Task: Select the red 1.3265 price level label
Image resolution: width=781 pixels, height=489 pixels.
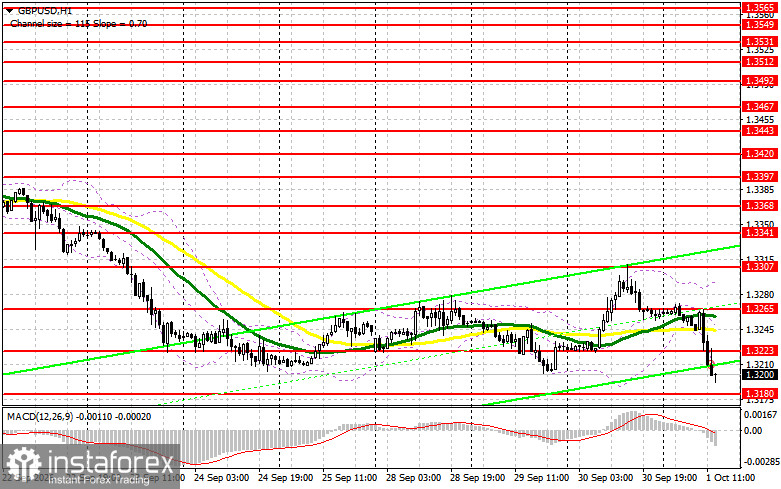Action: pyautogui.click(x=759, y=309)
